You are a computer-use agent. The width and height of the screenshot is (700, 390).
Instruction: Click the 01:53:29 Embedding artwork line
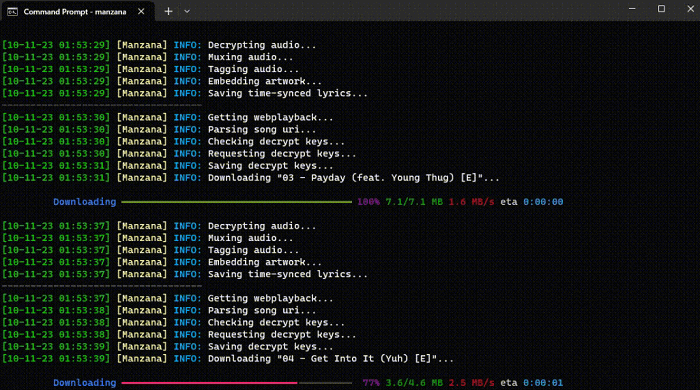click(162, 81)
